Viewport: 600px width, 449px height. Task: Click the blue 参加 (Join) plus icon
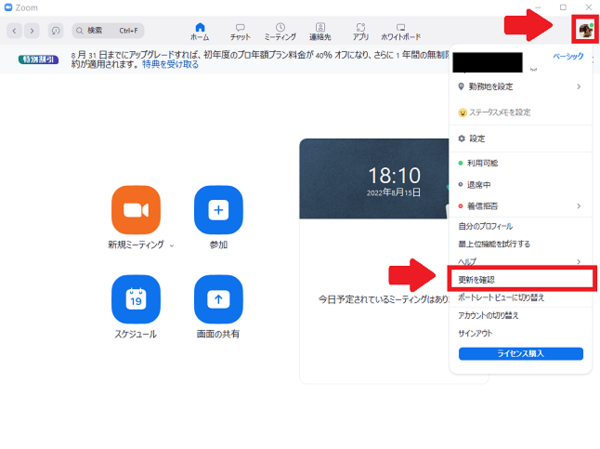tap(218, 209)
